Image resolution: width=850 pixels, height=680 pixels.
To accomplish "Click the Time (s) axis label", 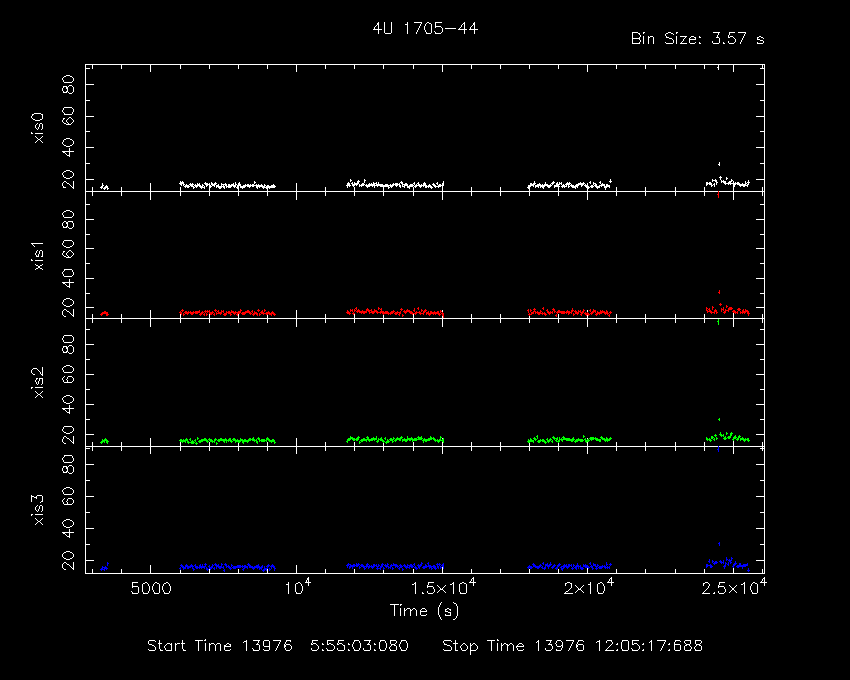I will (424, 611).
